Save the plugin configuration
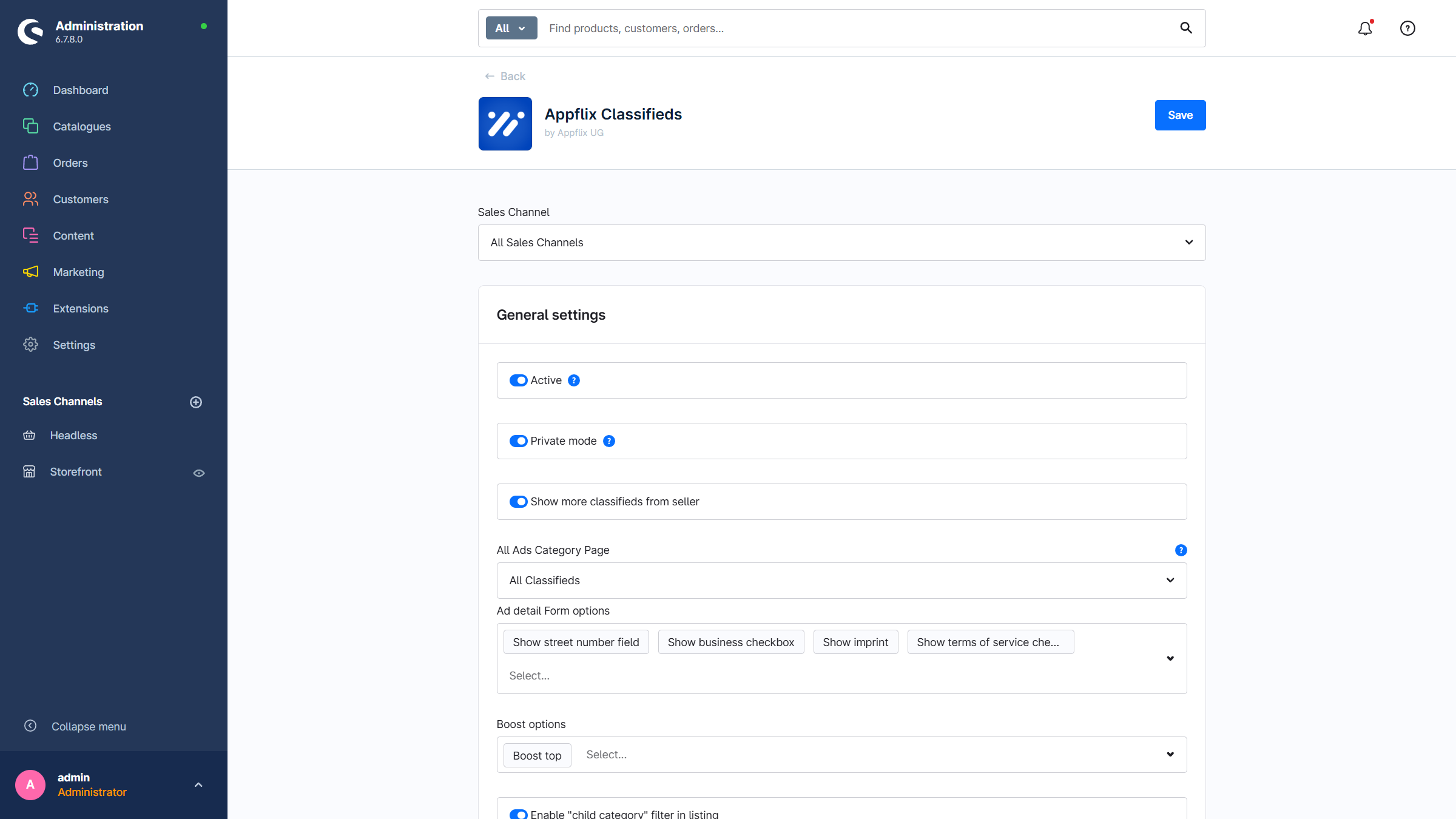The height and width of the screenshot is (819, 1456). pos(1179,115)
